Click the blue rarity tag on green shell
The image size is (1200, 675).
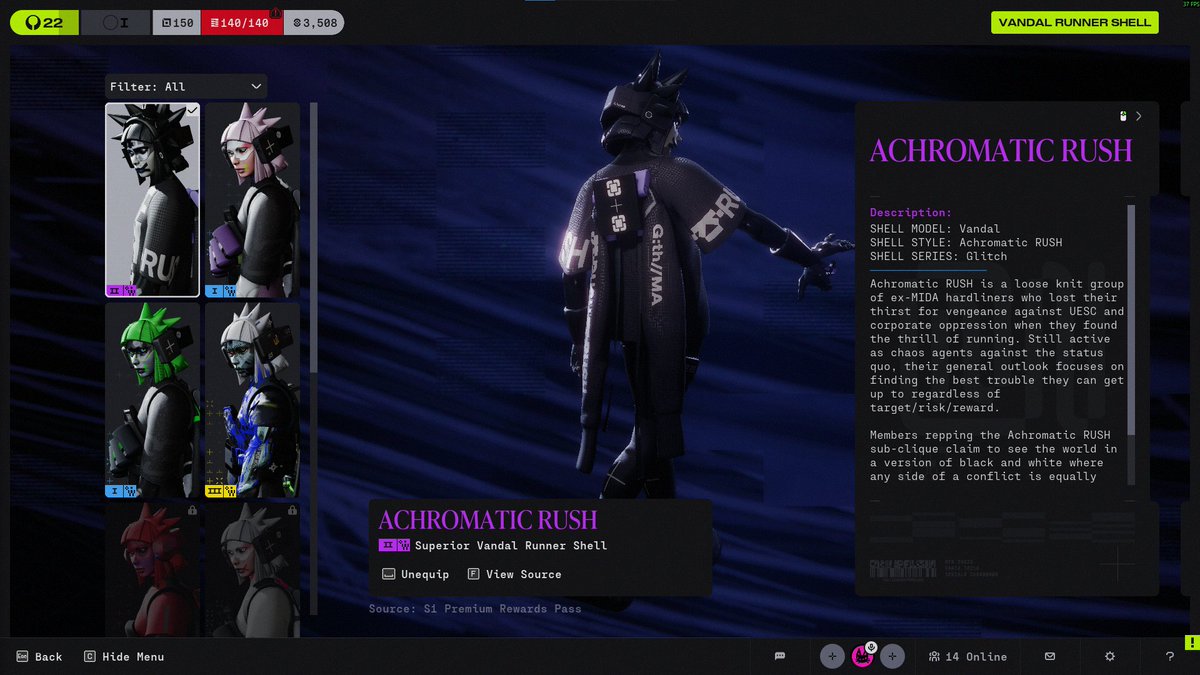tap(122, 491)
